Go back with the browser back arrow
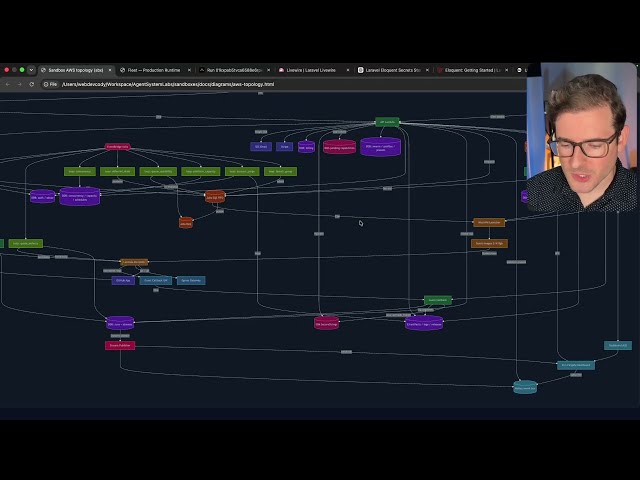 coord(8,84)
